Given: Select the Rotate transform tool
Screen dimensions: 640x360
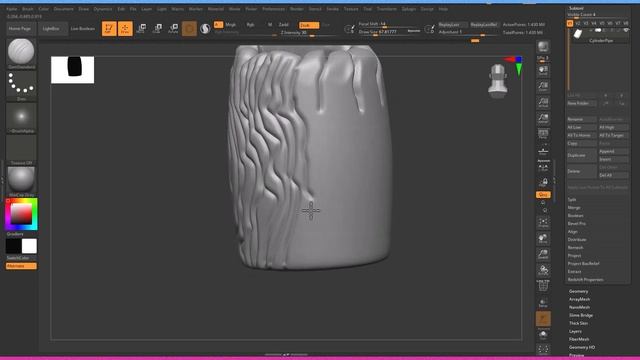Looking at the screenshot, I should click(x=173, y=29).
